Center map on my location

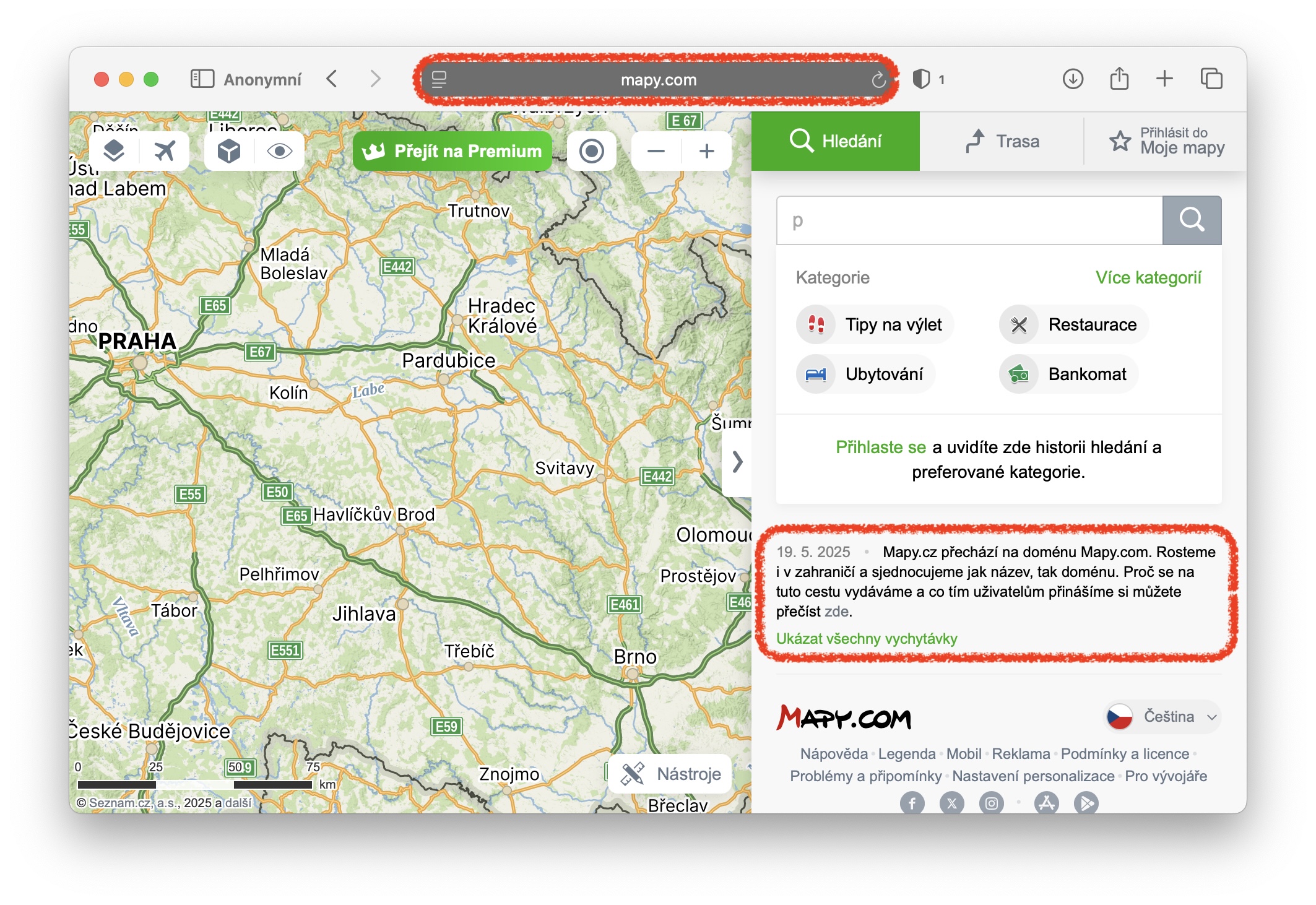(591, 150)
